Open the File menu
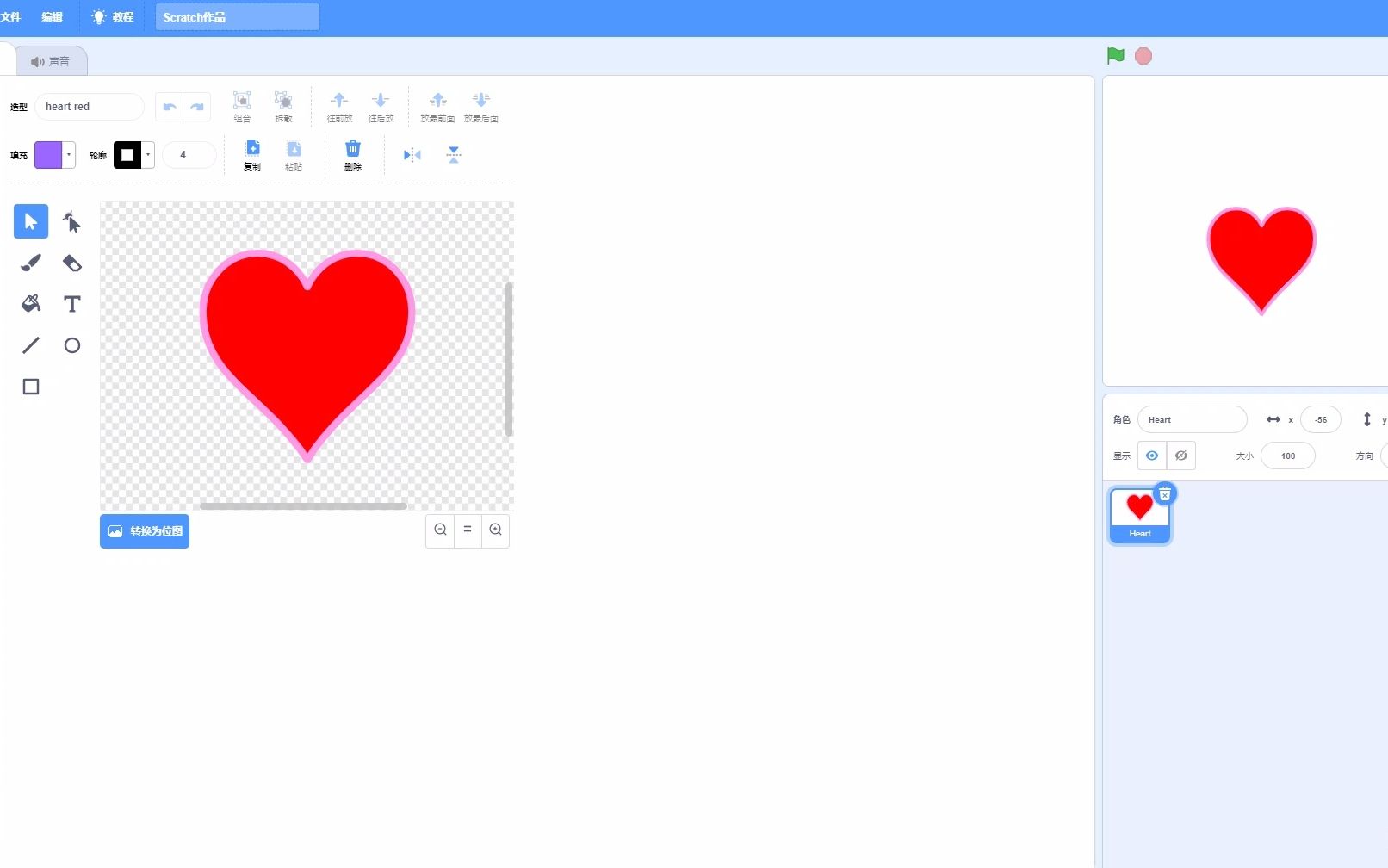 (11, 17)
